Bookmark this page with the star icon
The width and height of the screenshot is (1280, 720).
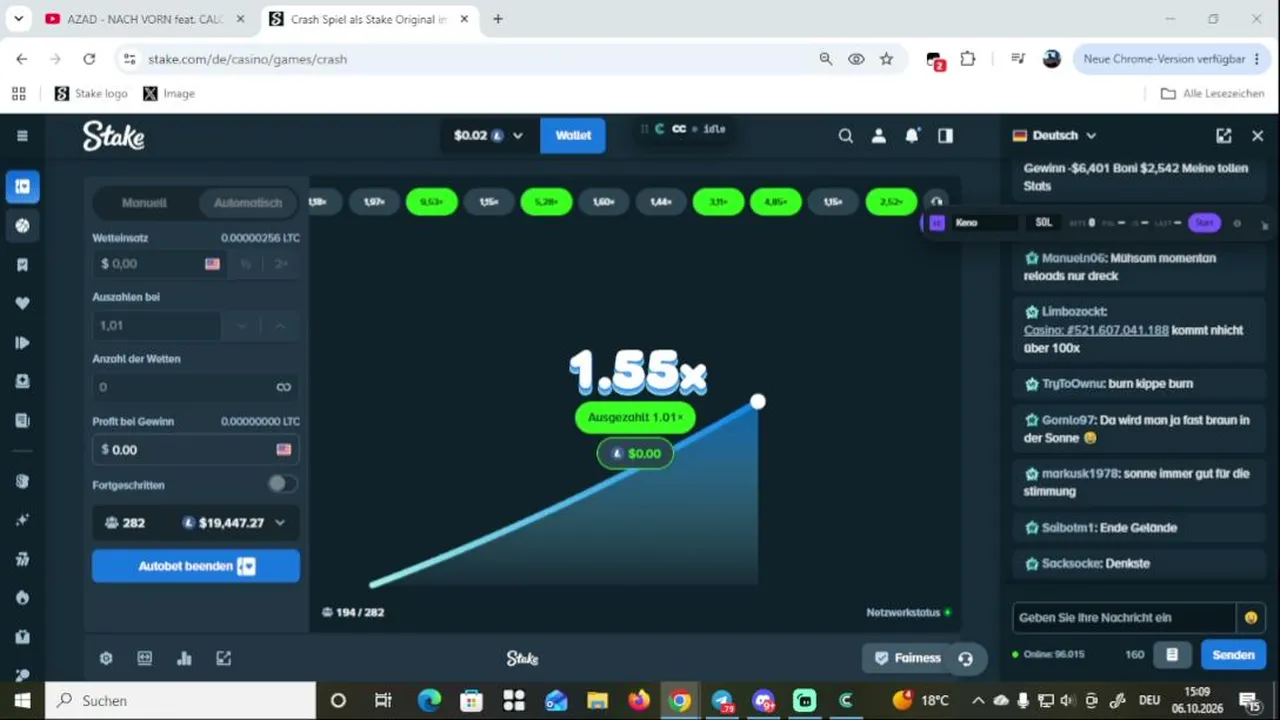[x=886, y=59]
